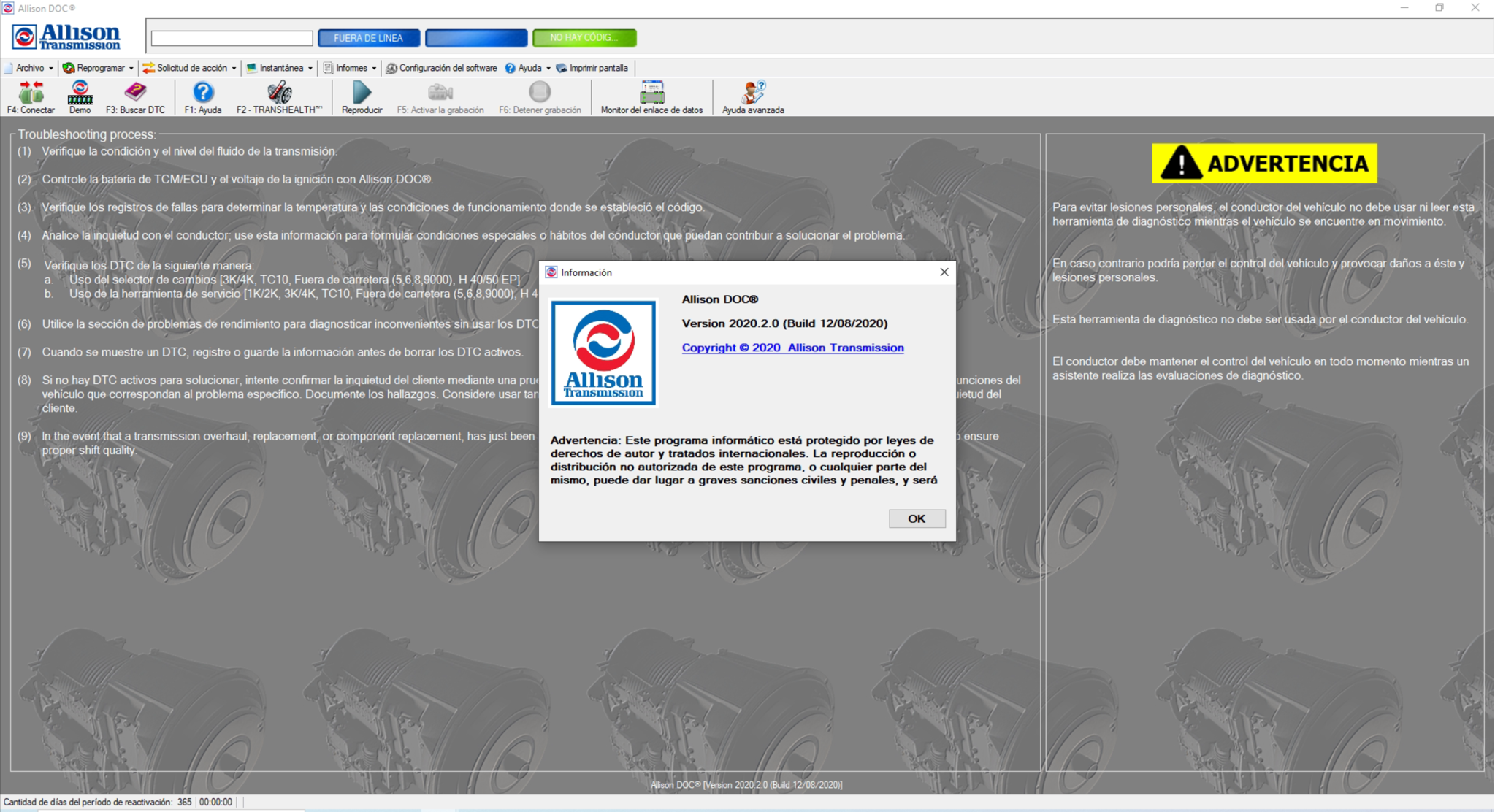The width and height of the screenshot is (1495, 812).
Task: Click the Reprogramar menu icon
Action: pyautogui.click(x=69, y=68)
